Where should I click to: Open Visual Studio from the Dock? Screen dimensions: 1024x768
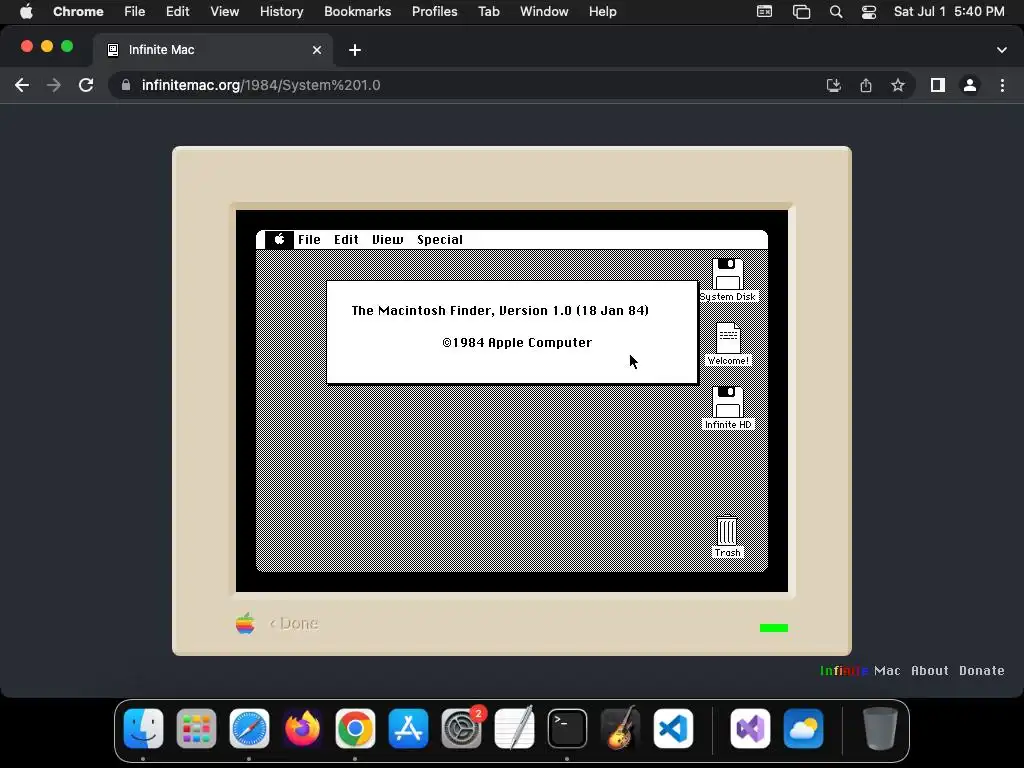click(x=750, y=728)
